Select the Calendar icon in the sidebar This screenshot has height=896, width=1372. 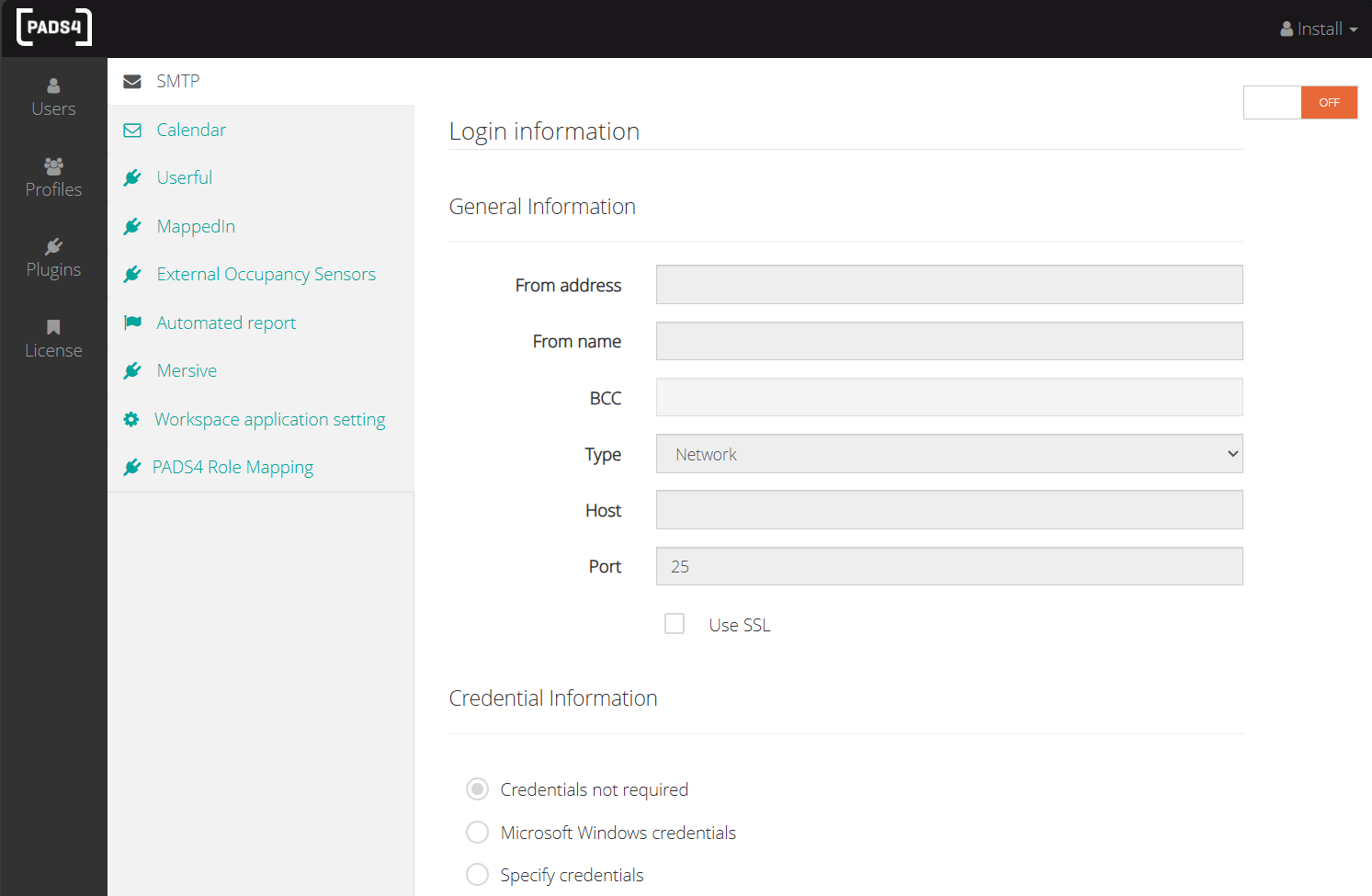coord(131,129)
